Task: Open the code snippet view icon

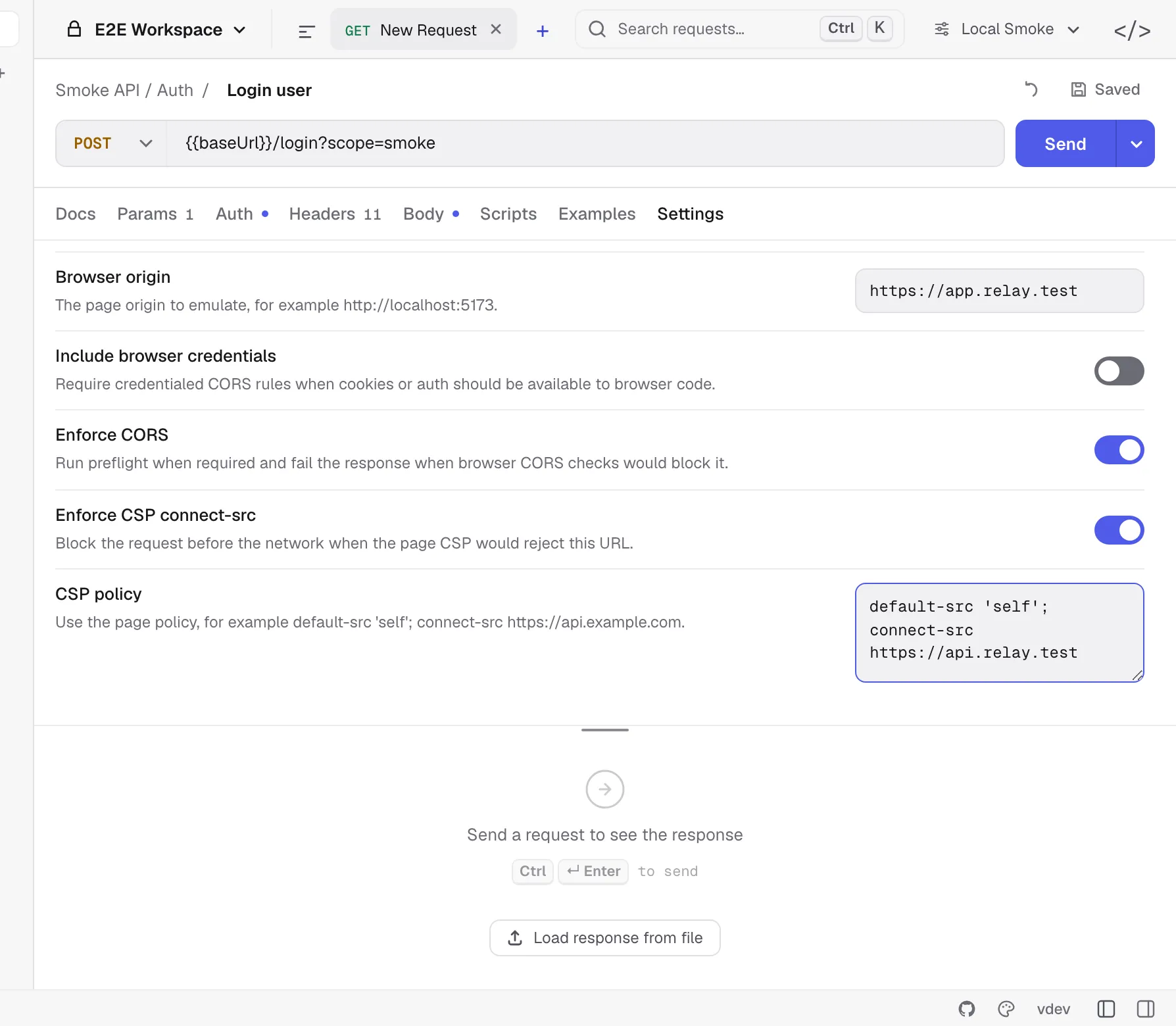Action: (1132, 31)
